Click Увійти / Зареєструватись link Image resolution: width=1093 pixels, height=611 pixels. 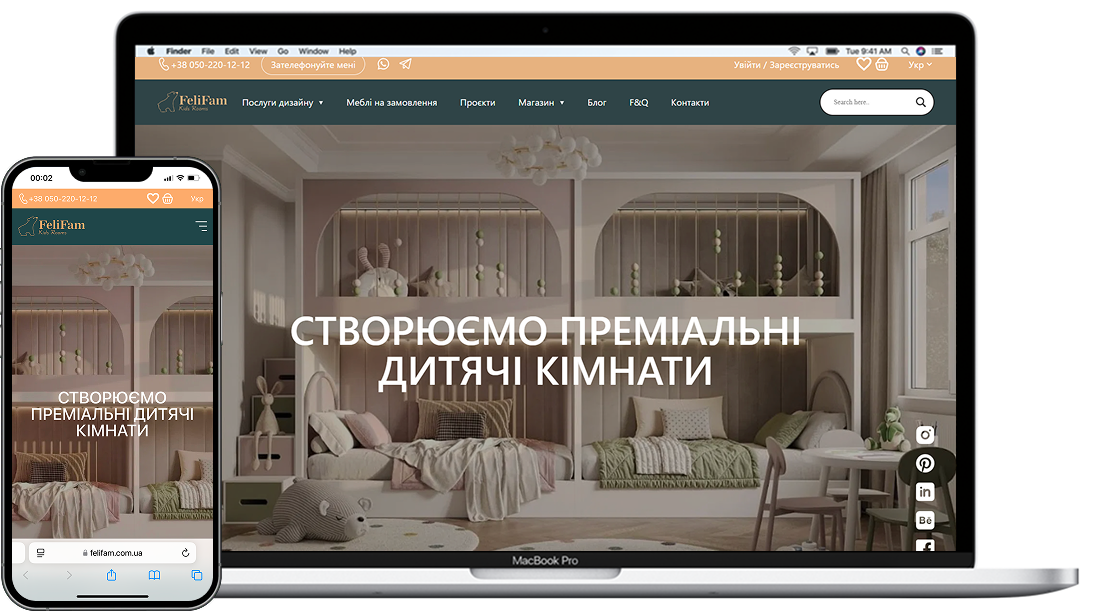tap(786, 65)
